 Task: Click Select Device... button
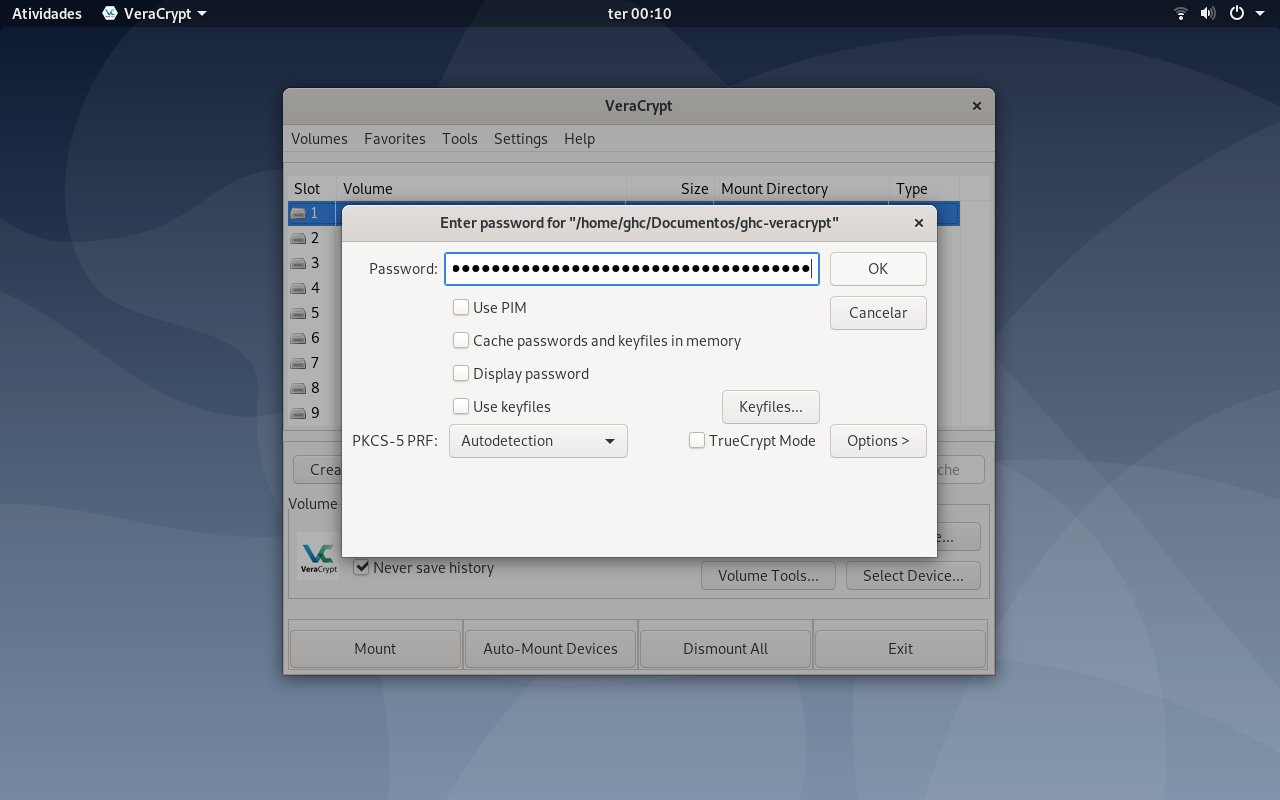pos(913,575)
